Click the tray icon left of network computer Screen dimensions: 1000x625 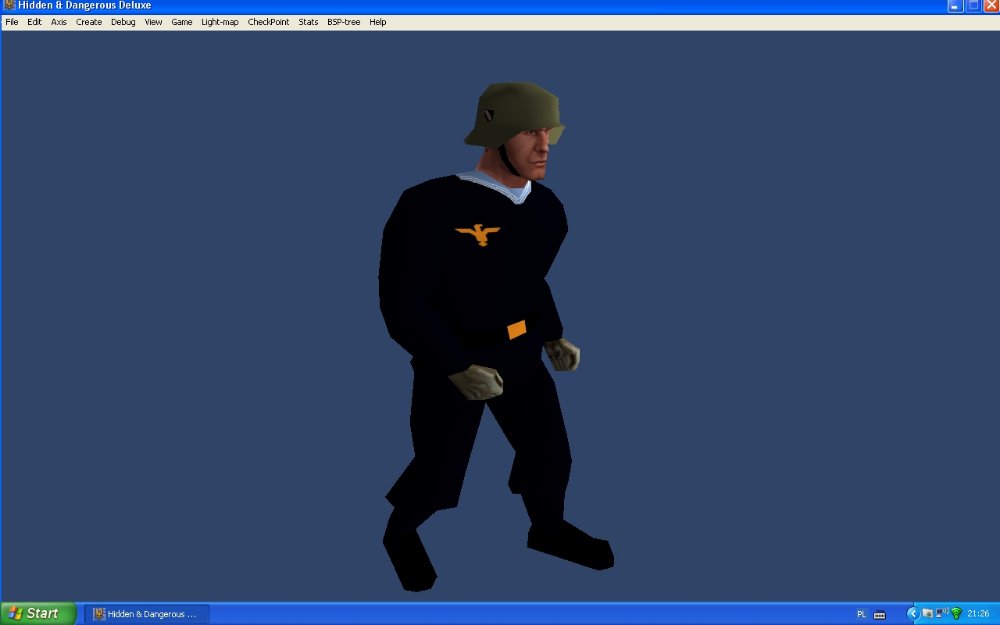[x=927, y=614]
